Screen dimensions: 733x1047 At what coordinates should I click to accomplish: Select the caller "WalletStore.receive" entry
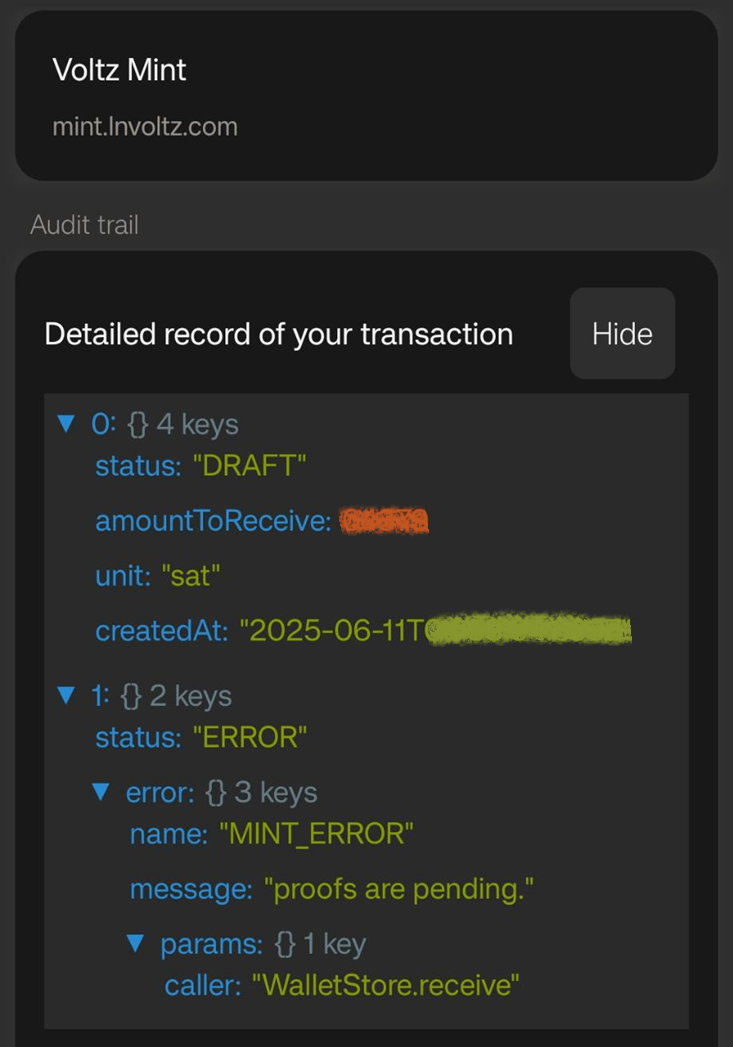pos(342,985)
